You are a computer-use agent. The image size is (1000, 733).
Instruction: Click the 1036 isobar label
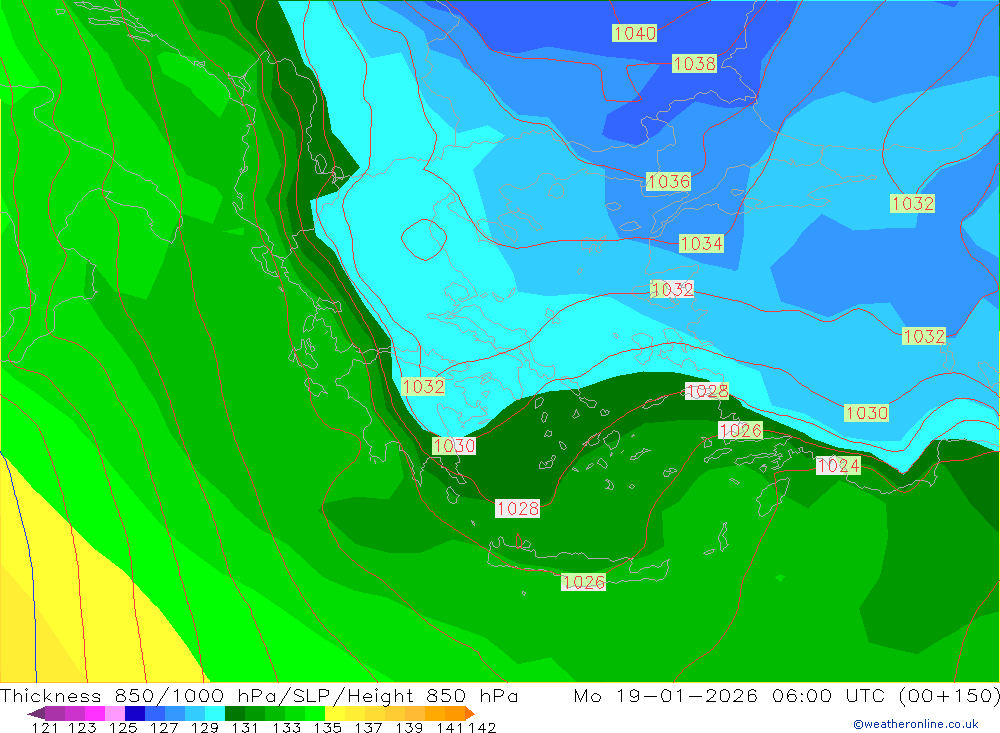click(668, 181)
